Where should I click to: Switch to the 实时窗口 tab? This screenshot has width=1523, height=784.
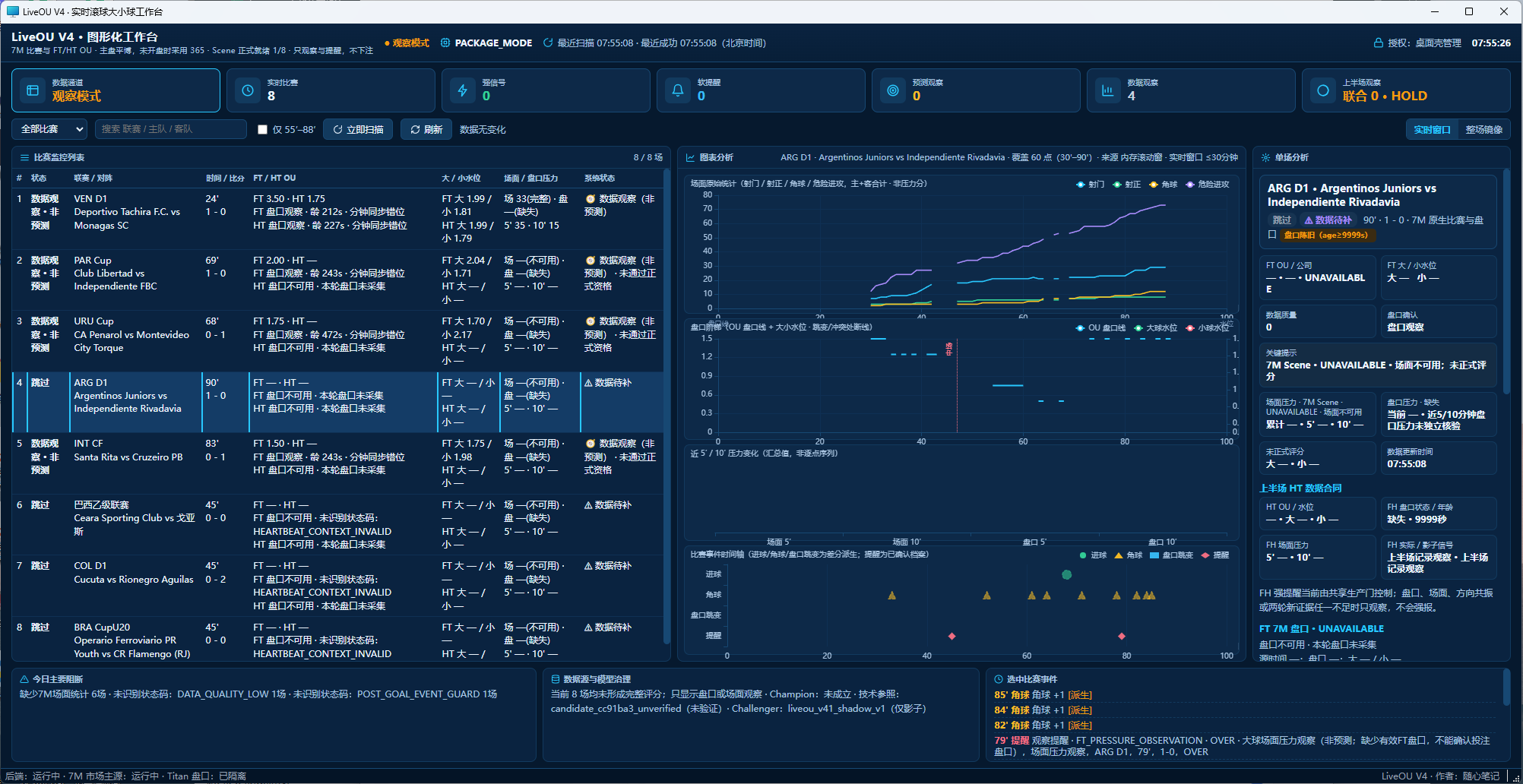click(1432, 129)
